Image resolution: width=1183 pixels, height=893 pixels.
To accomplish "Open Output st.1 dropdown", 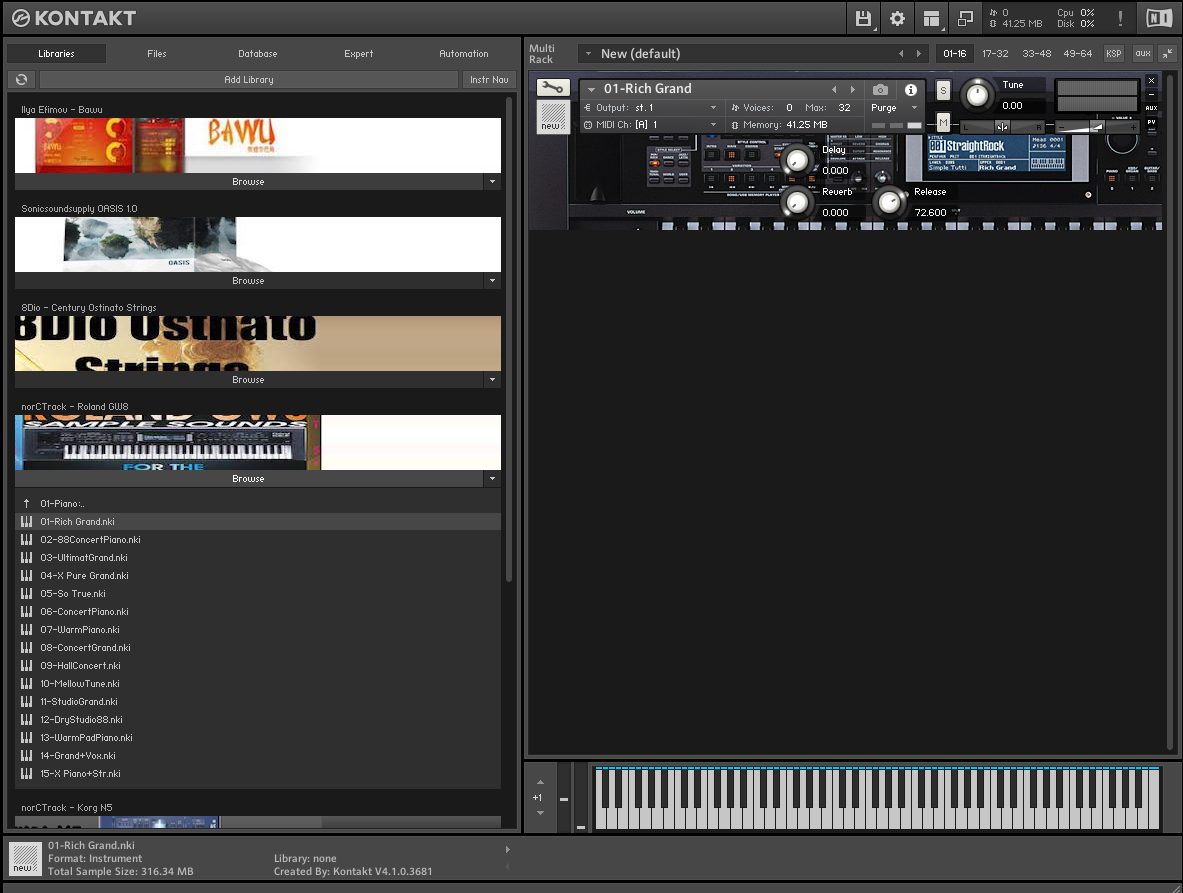I will pyautogui.click(x=713, y=108).
